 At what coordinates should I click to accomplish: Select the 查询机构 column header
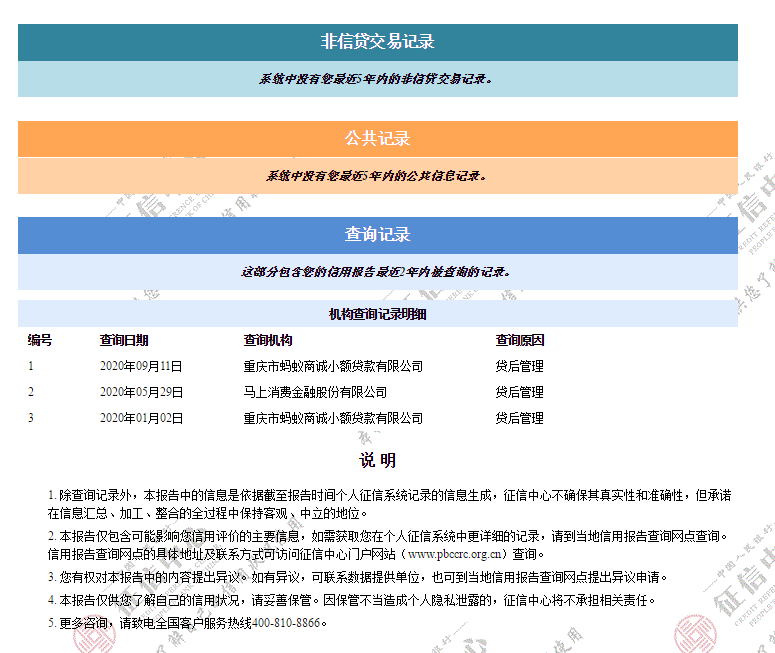(268, 340)
